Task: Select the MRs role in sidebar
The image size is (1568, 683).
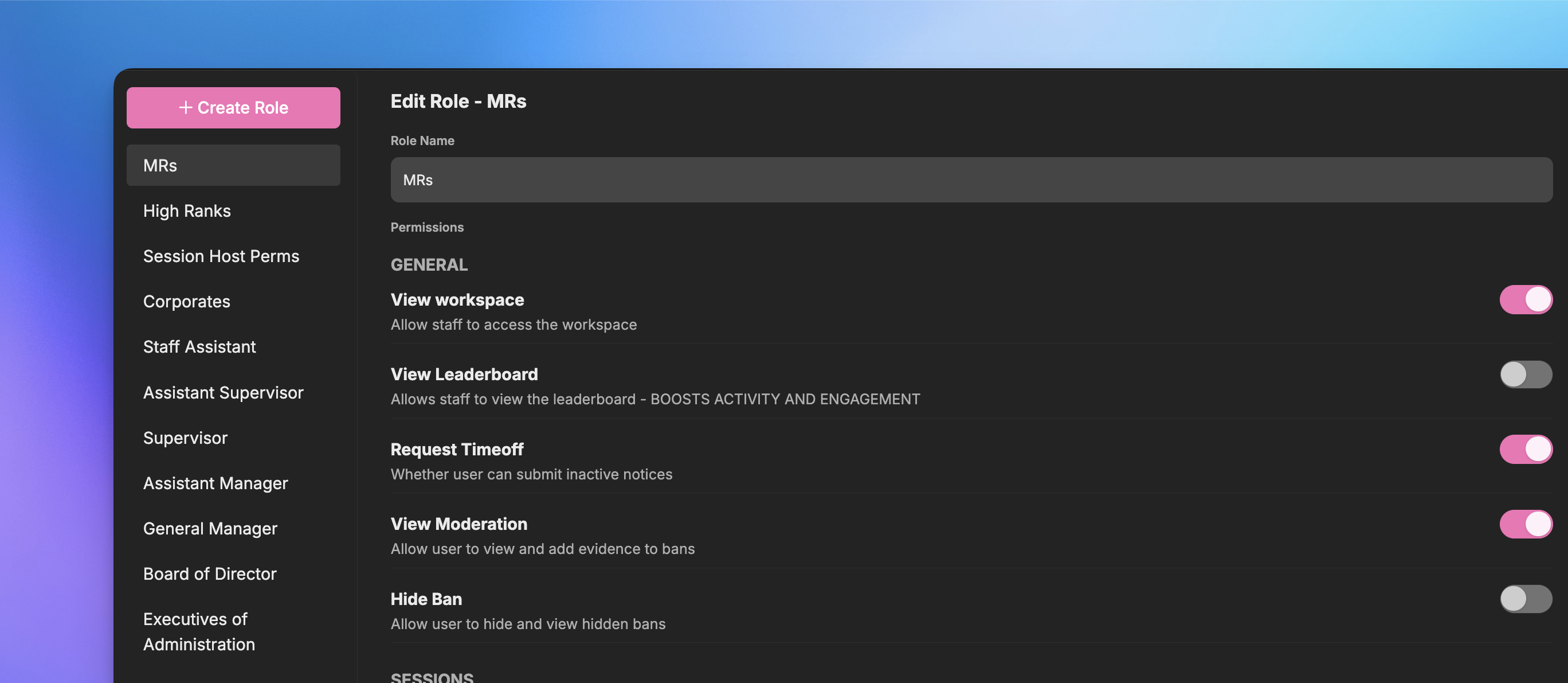Action: point(233,165)
